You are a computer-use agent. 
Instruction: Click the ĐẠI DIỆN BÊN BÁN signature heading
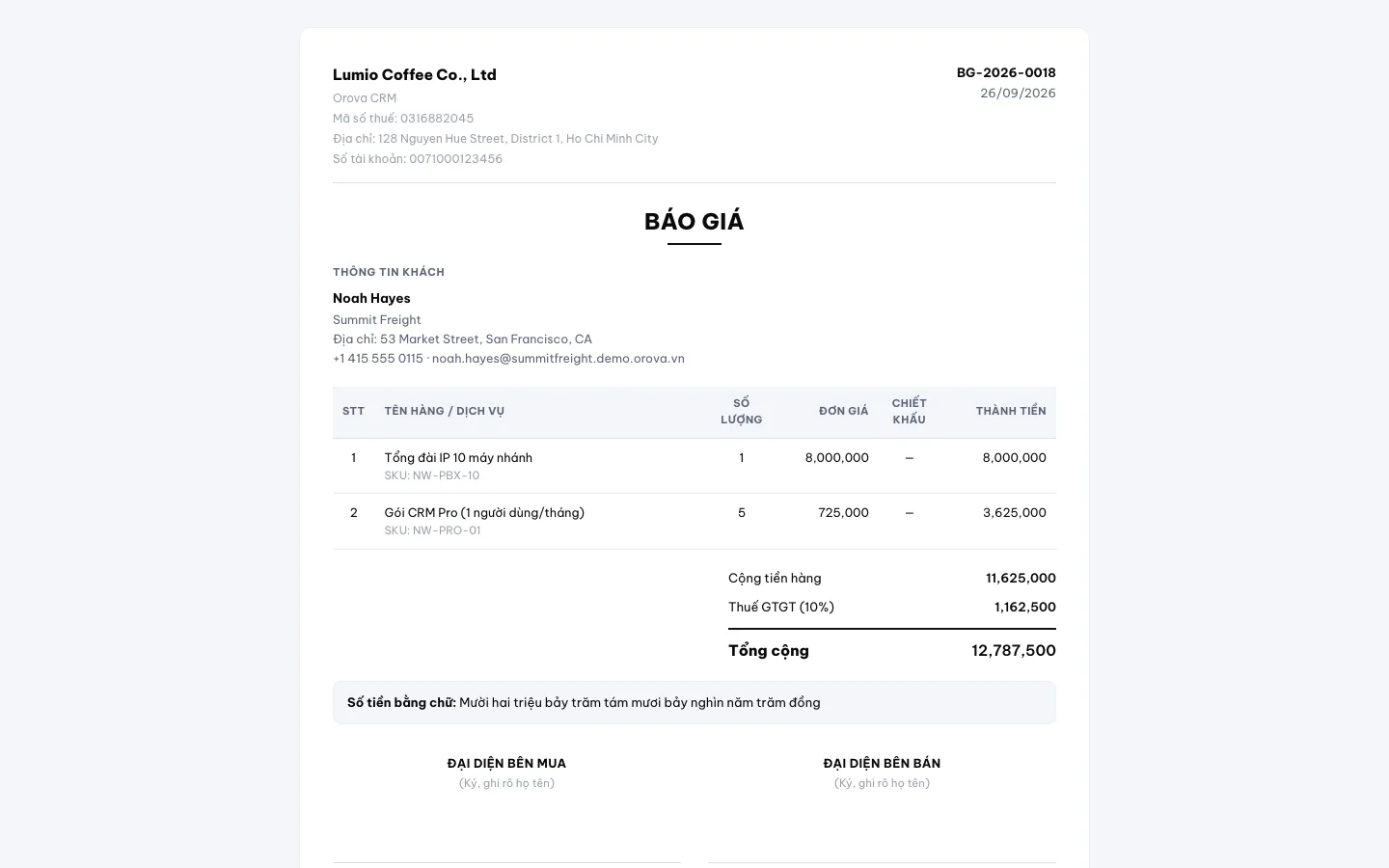882,763
